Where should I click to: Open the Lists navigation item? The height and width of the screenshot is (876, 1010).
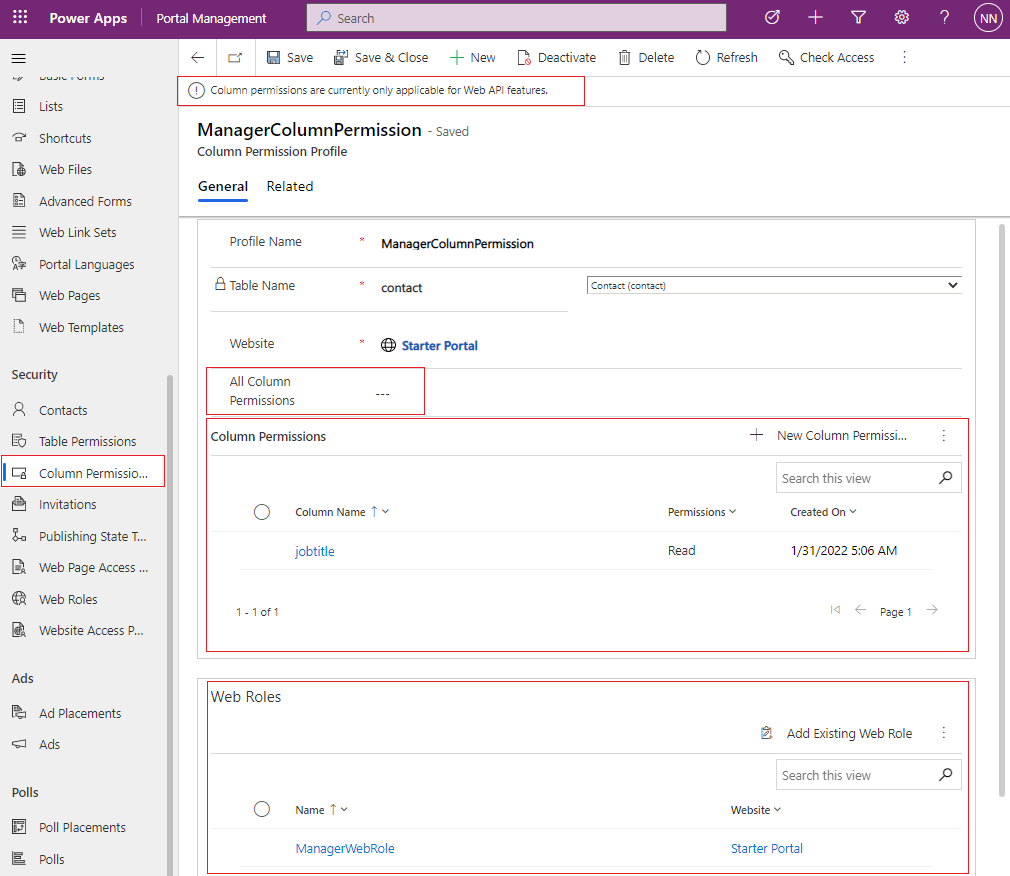tap(51, 106)
